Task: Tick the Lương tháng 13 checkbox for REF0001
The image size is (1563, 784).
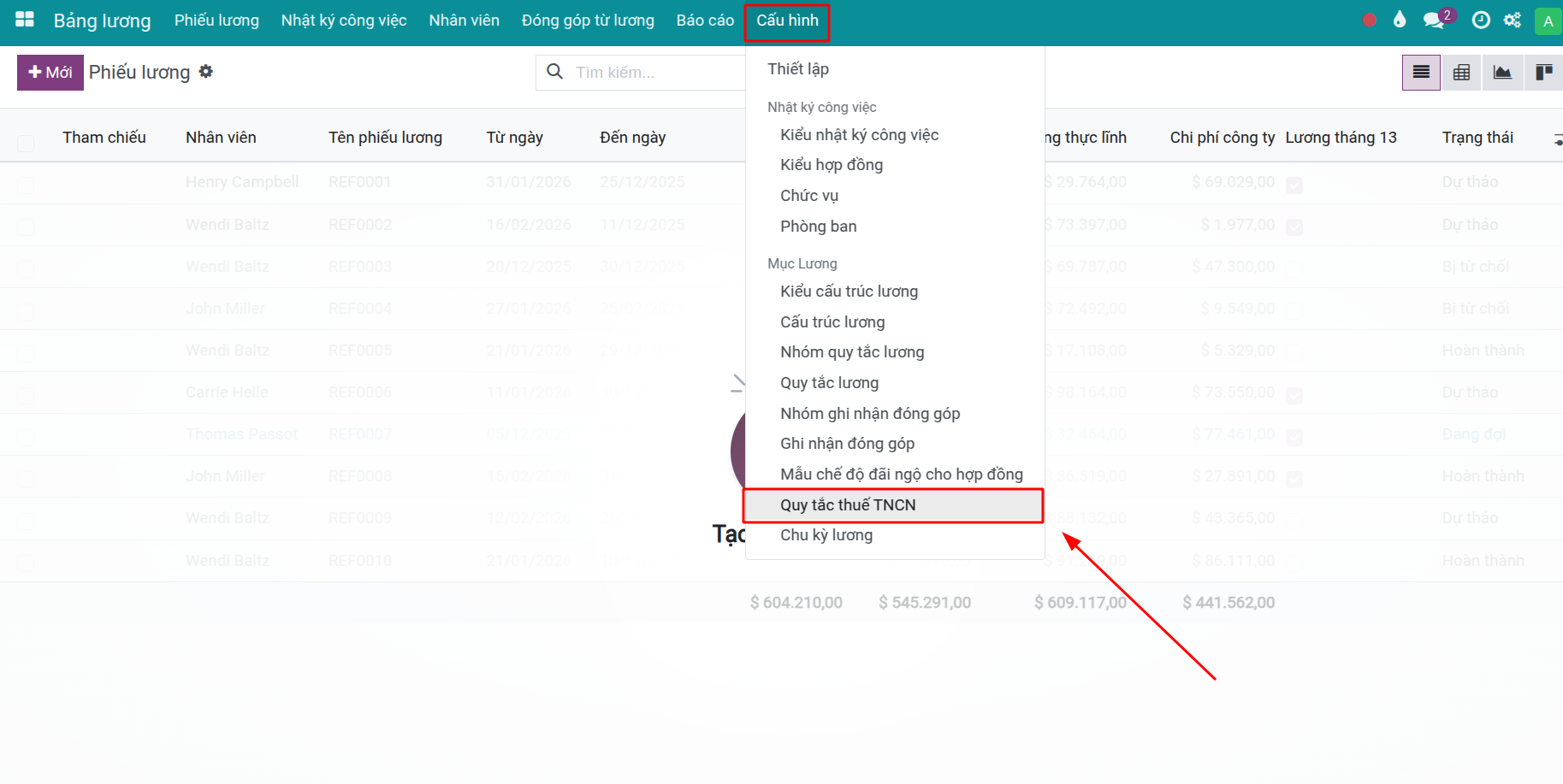Action: pos(1294,185)
